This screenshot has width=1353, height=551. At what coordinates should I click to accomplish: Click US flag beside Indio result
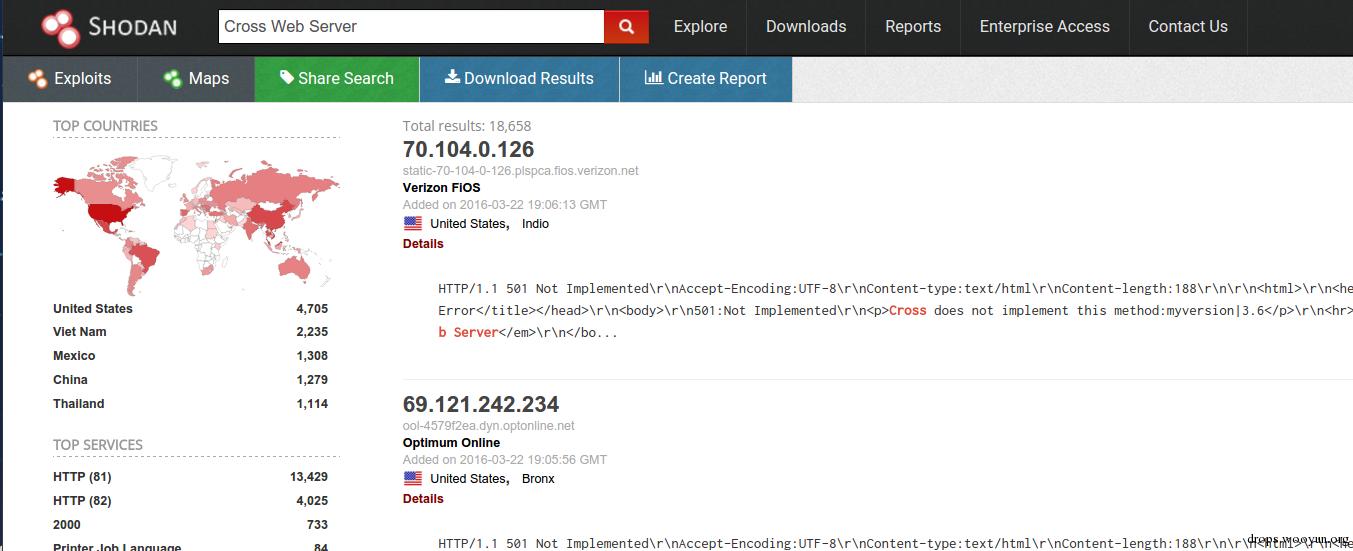click(x=412, y=223)
